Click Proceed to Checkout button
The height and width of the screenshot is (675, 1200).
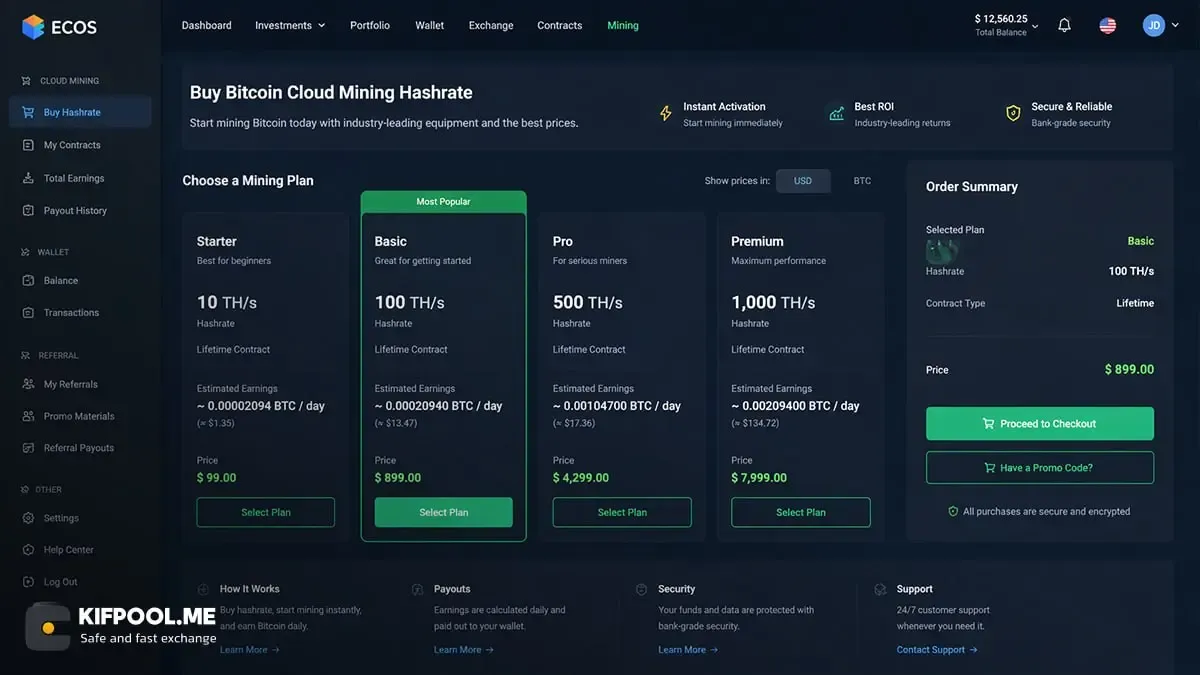pos(1040,424)
